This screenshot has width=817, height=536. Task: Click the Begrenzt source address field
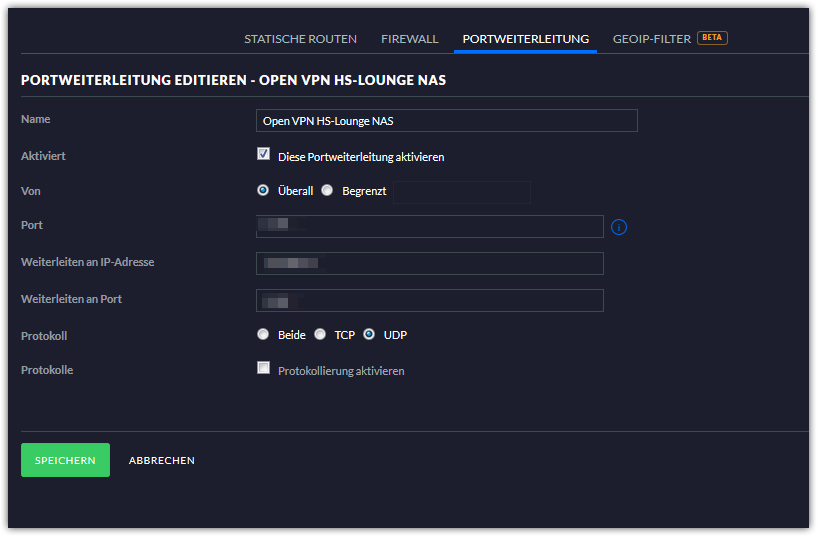462,192
